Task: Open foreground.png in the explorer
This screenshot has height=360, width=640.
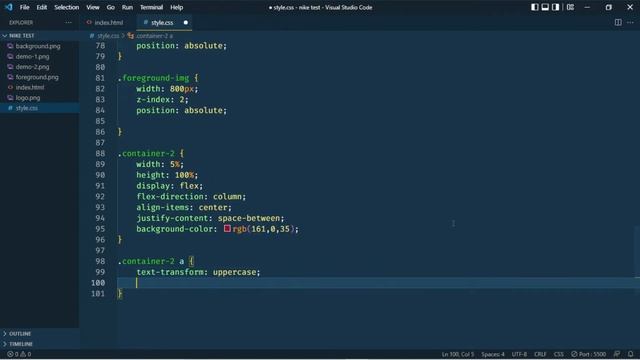Action: coord(37,77)
